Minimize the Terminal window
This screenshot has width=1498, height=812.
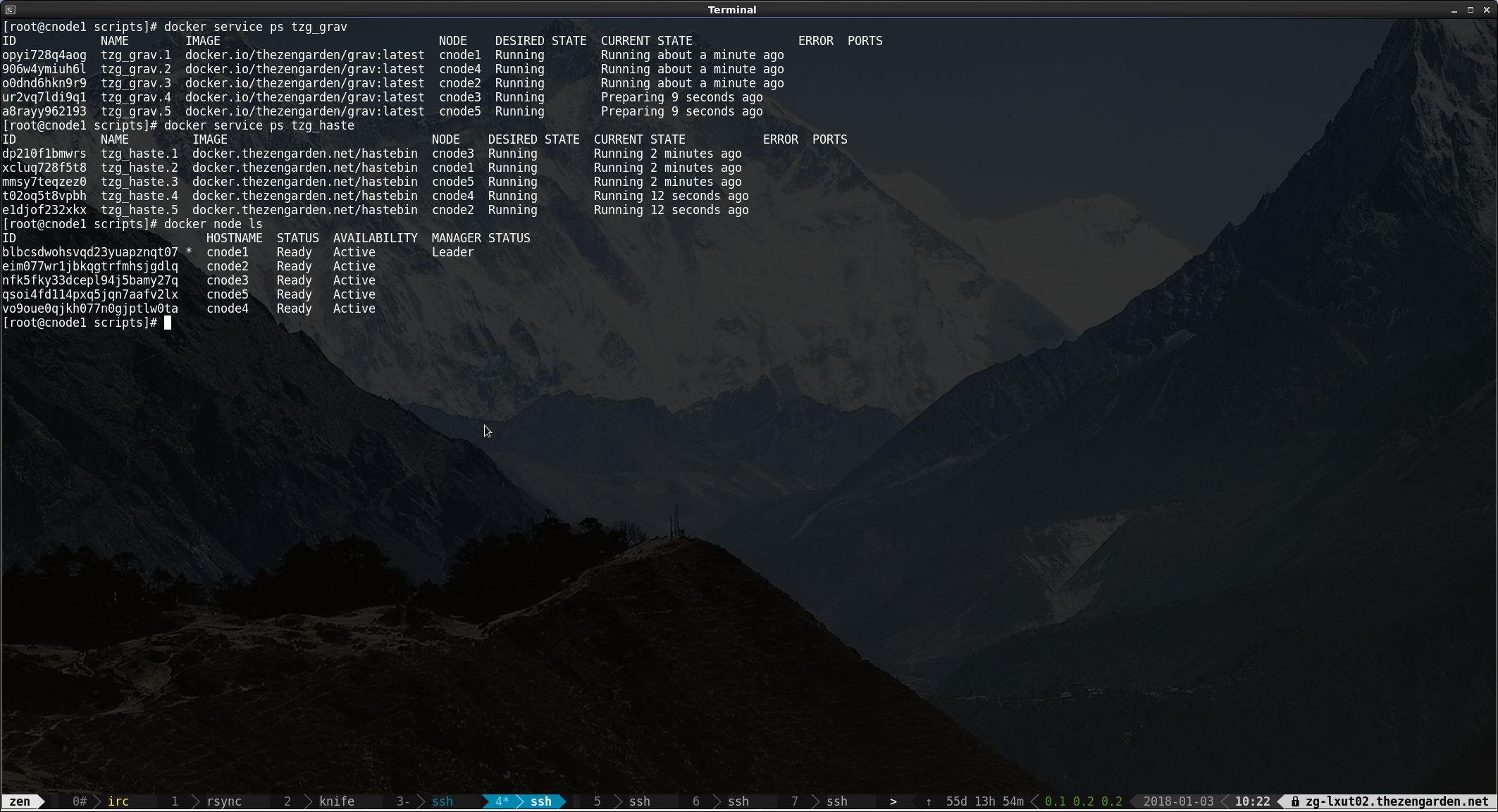1454,10
